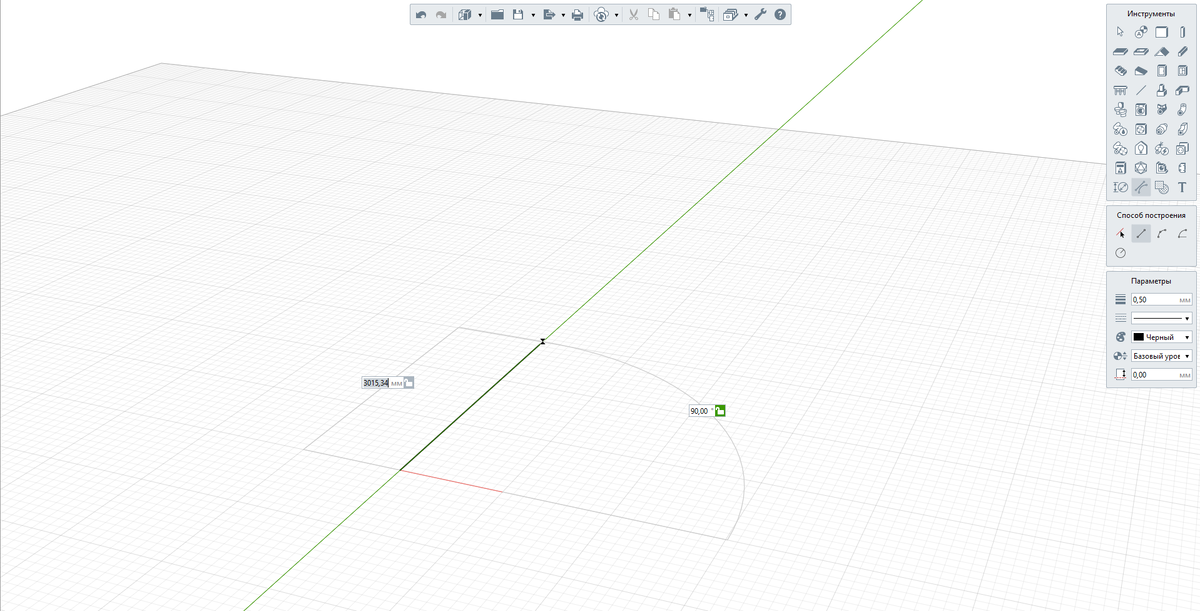
Task: Select the toilet plumbing fixture tool
Action: point(1120,109)
